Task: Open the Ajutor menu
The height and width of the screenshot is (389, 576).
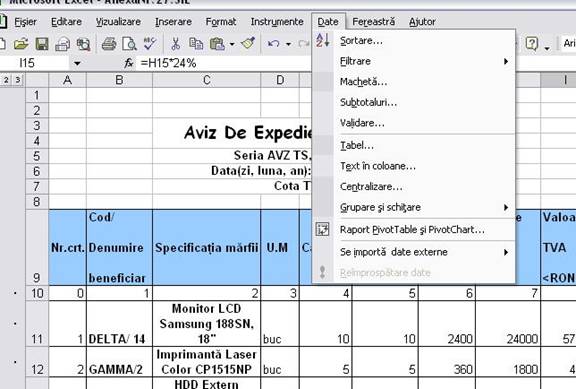Action: pos(422,22)
